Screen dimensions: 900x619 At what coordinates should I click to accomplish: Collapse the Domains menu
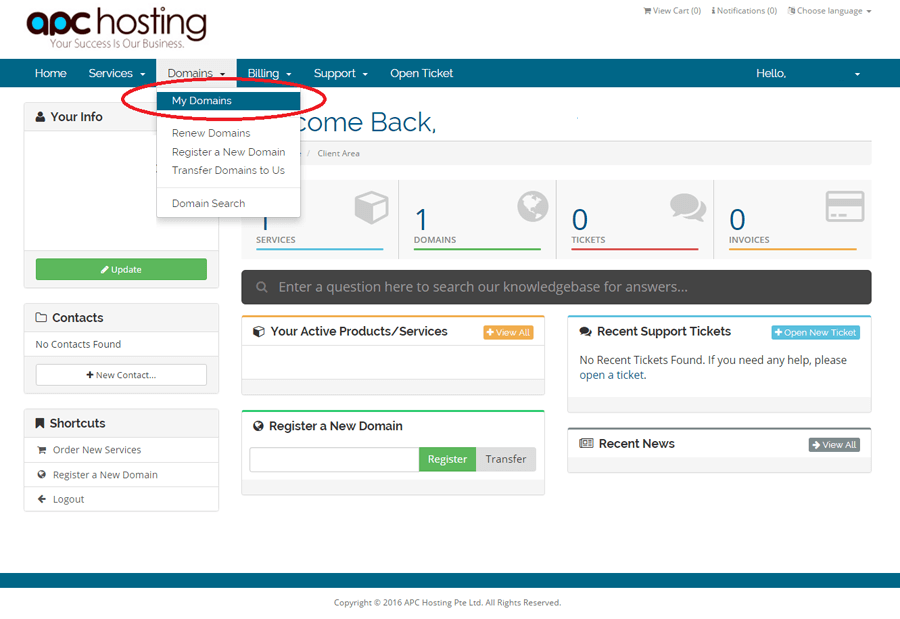196,73
